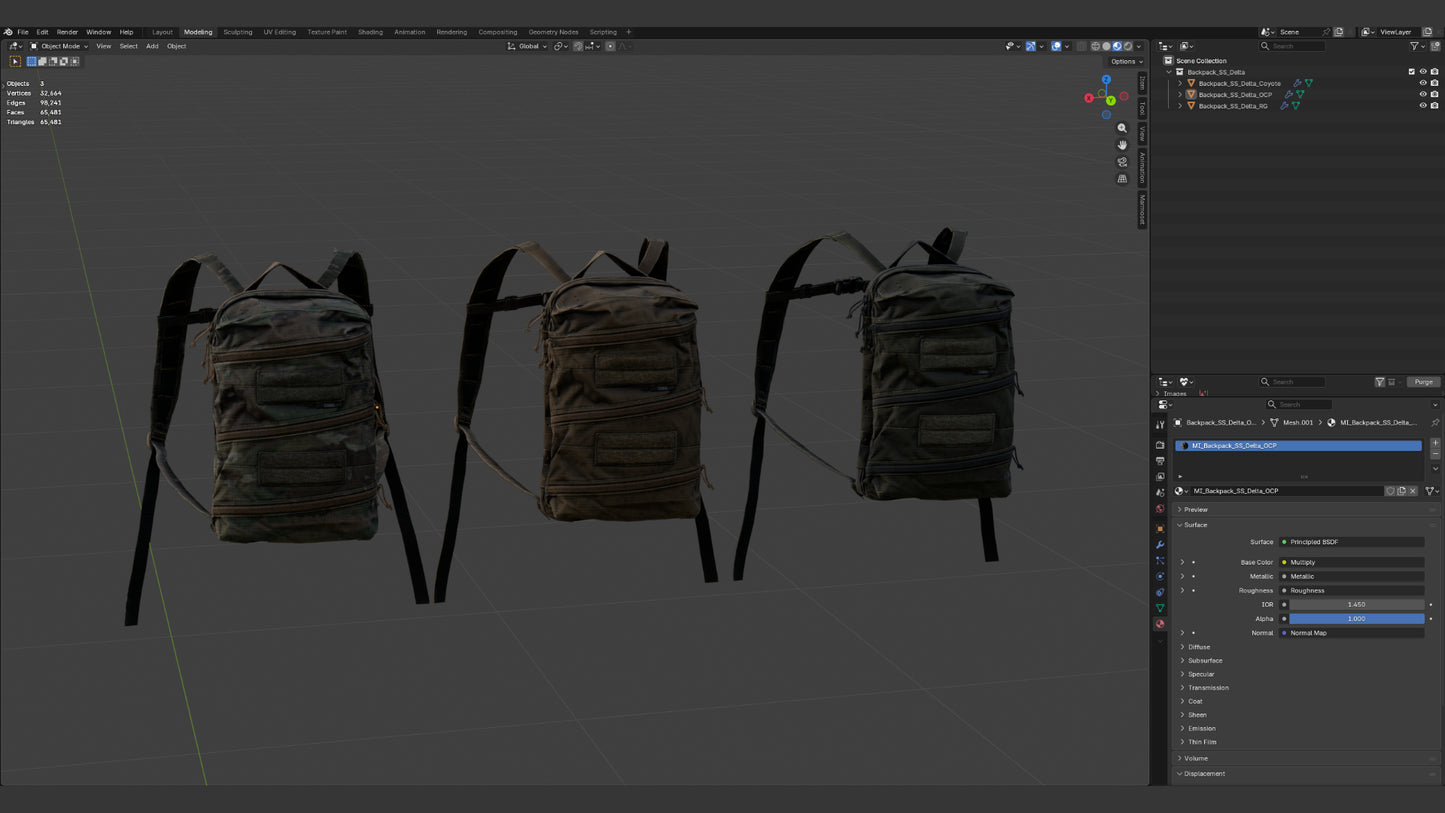
Task: Expand the Emission section
Action: pos(1201,728)
